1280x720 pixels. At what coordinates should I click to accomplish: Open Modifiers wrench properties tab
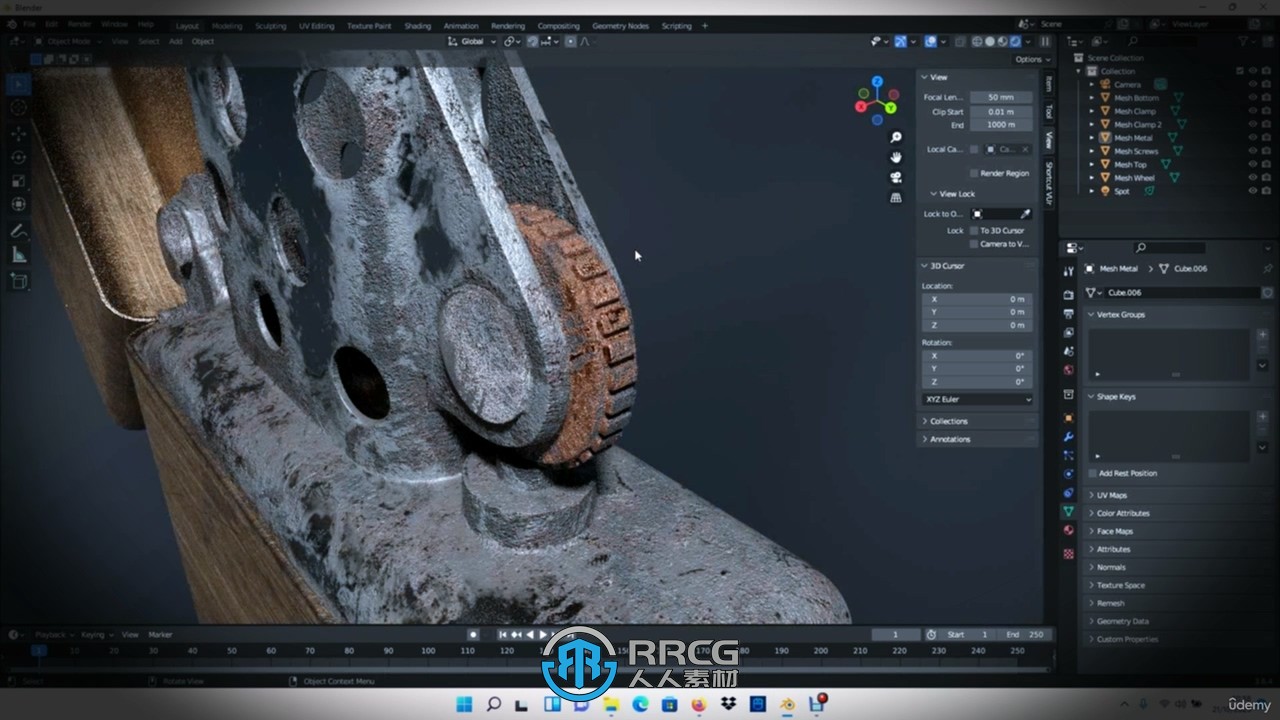pyautogui.click(x=1068, y=437)
